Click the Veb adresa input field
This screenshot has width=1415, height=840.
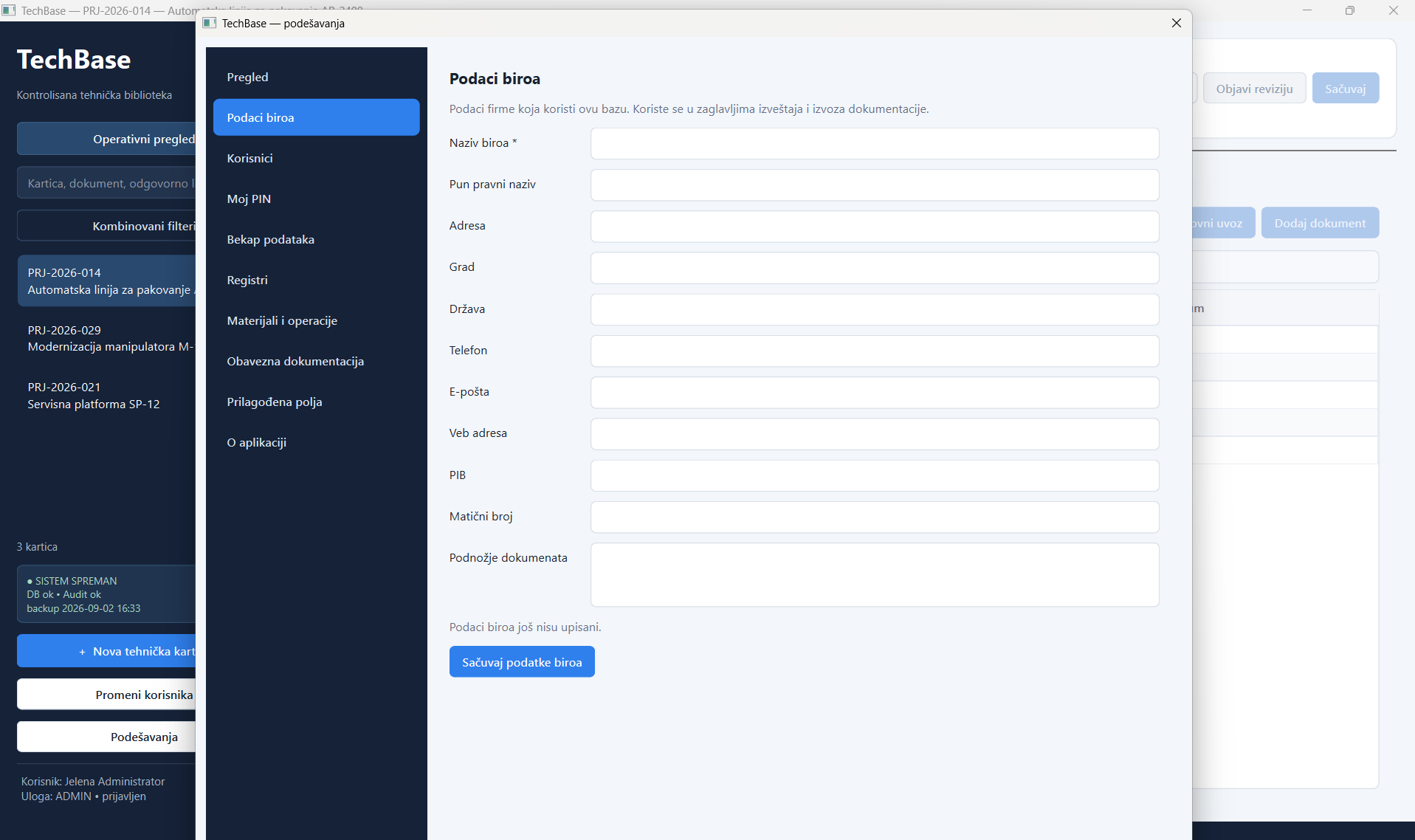pyautogui.click(x=875, y=433)
